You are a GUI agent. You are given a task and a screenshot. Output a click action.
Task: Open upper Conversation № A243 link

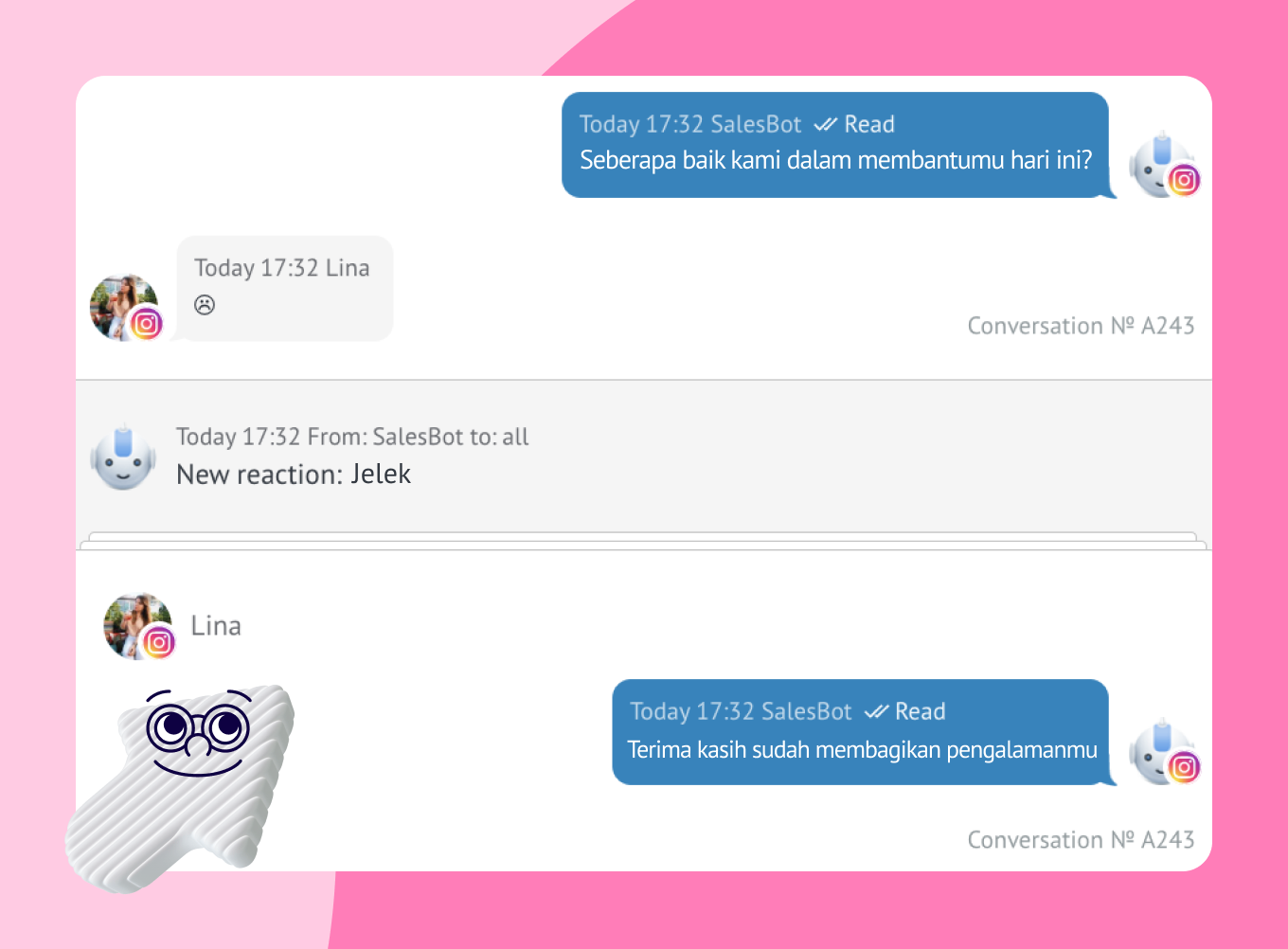coord(1081,326)
